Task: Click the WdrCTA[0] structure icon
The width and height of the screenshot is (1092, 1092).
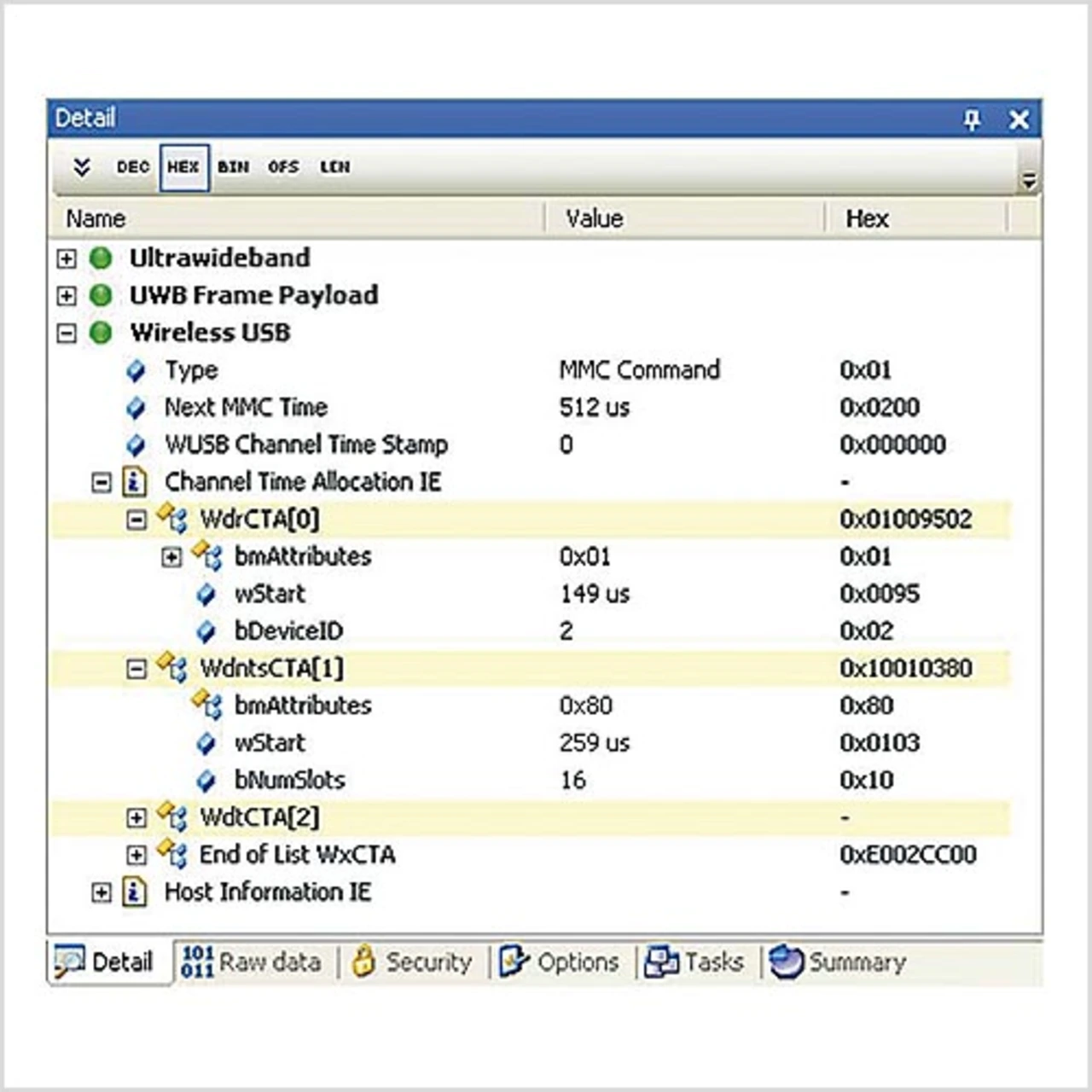Action: pos(172,519)
